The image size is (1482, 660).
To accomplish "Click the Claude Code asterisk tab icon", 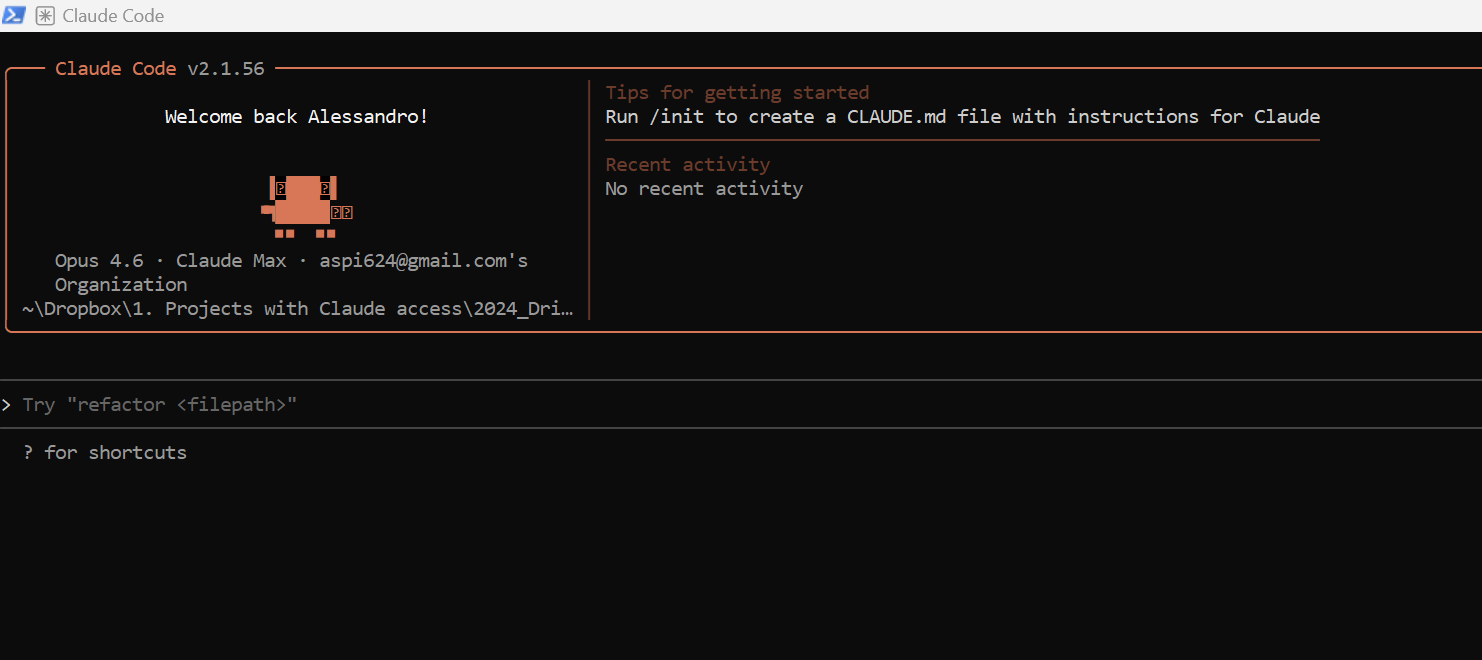I will pos(45,16).
